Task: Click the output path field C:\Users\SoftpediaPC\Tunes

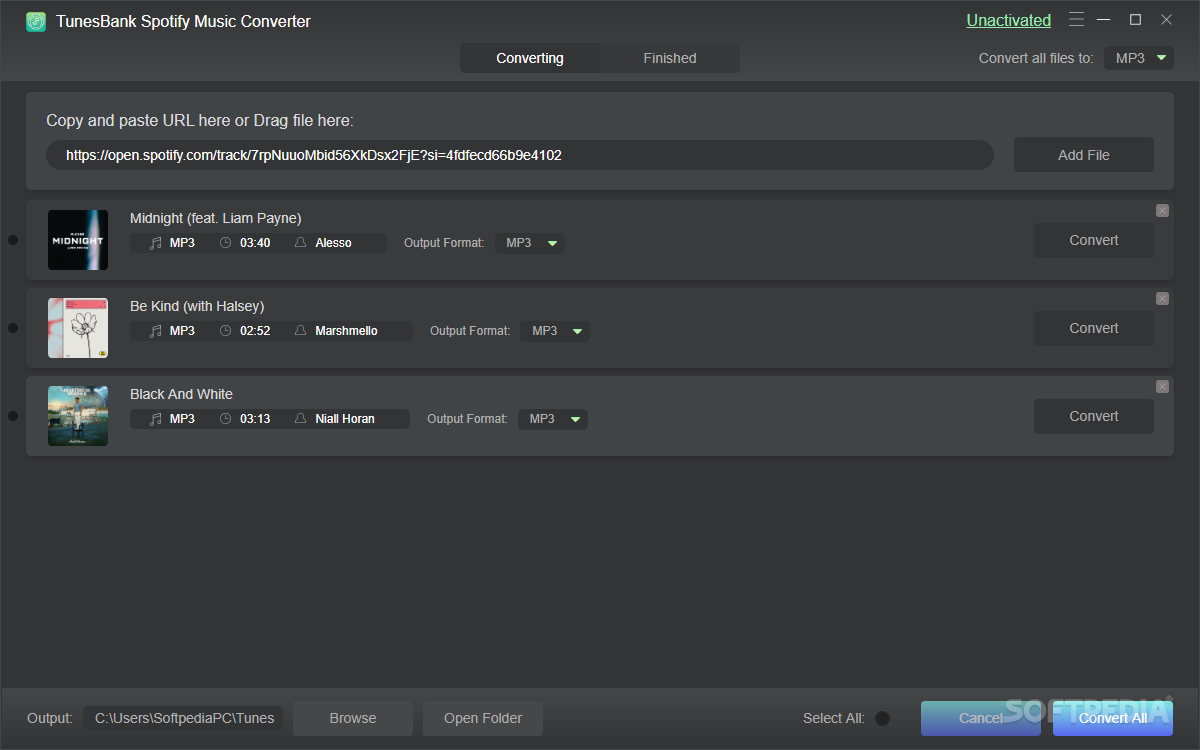Action: (x=184, y=718)
